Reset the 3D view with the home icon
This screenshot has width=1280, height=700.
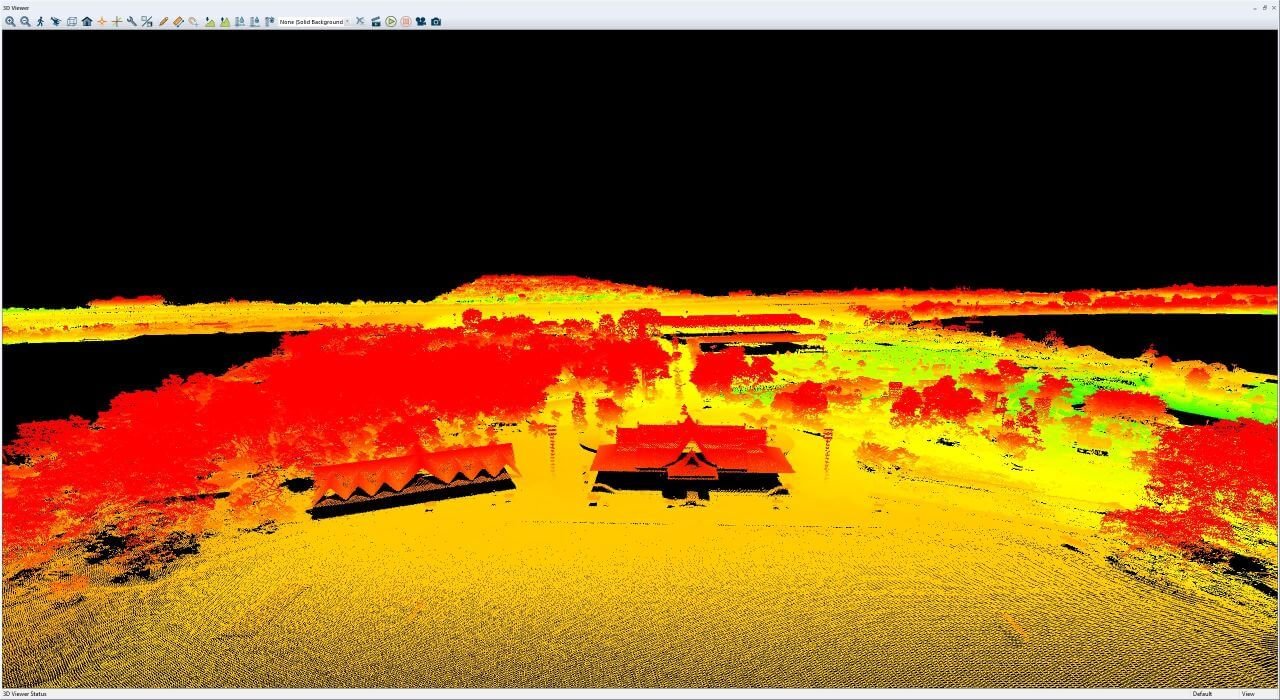pos(87,21)
